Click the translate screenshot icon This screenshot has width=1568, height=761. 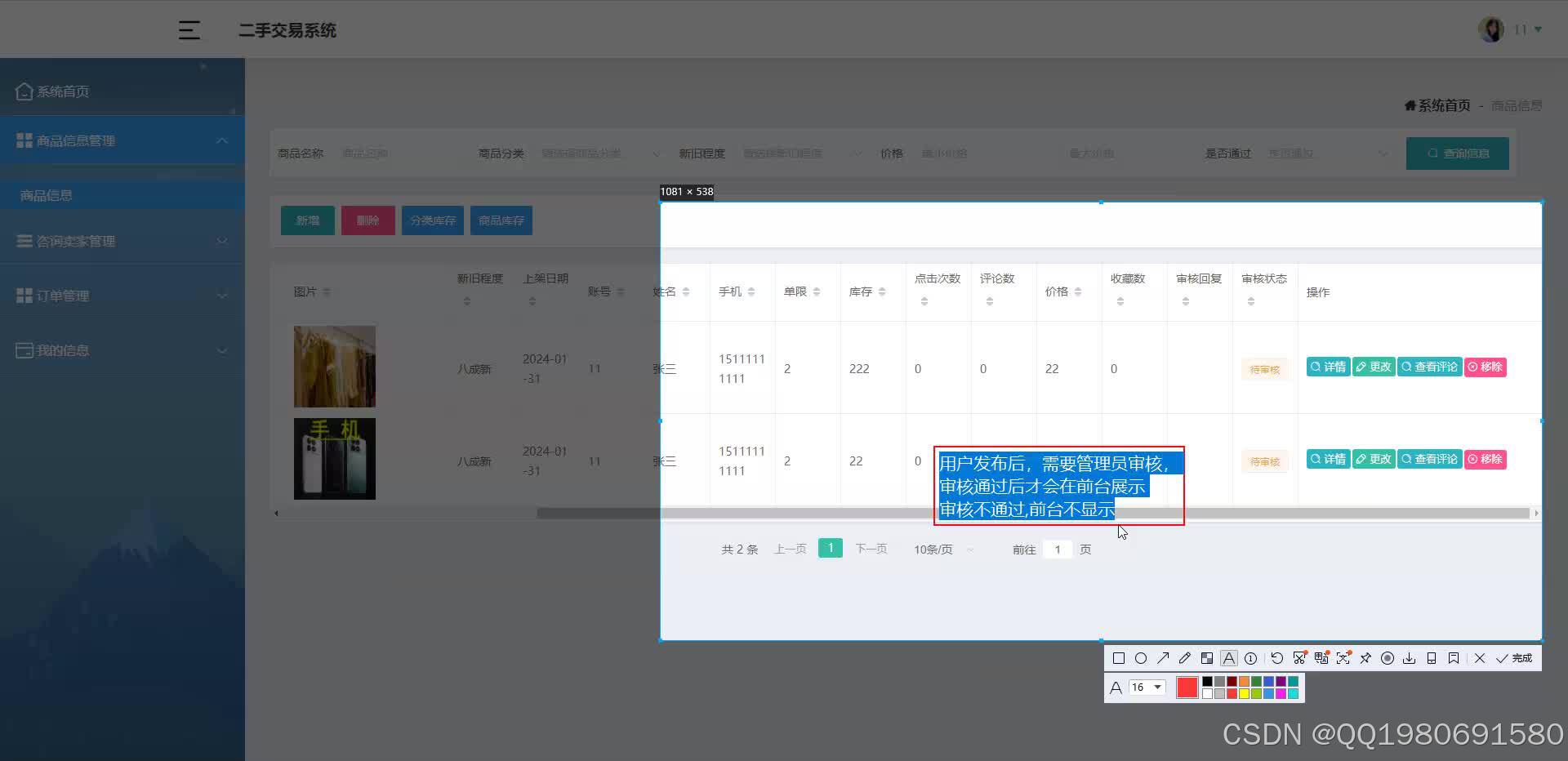1321,658
